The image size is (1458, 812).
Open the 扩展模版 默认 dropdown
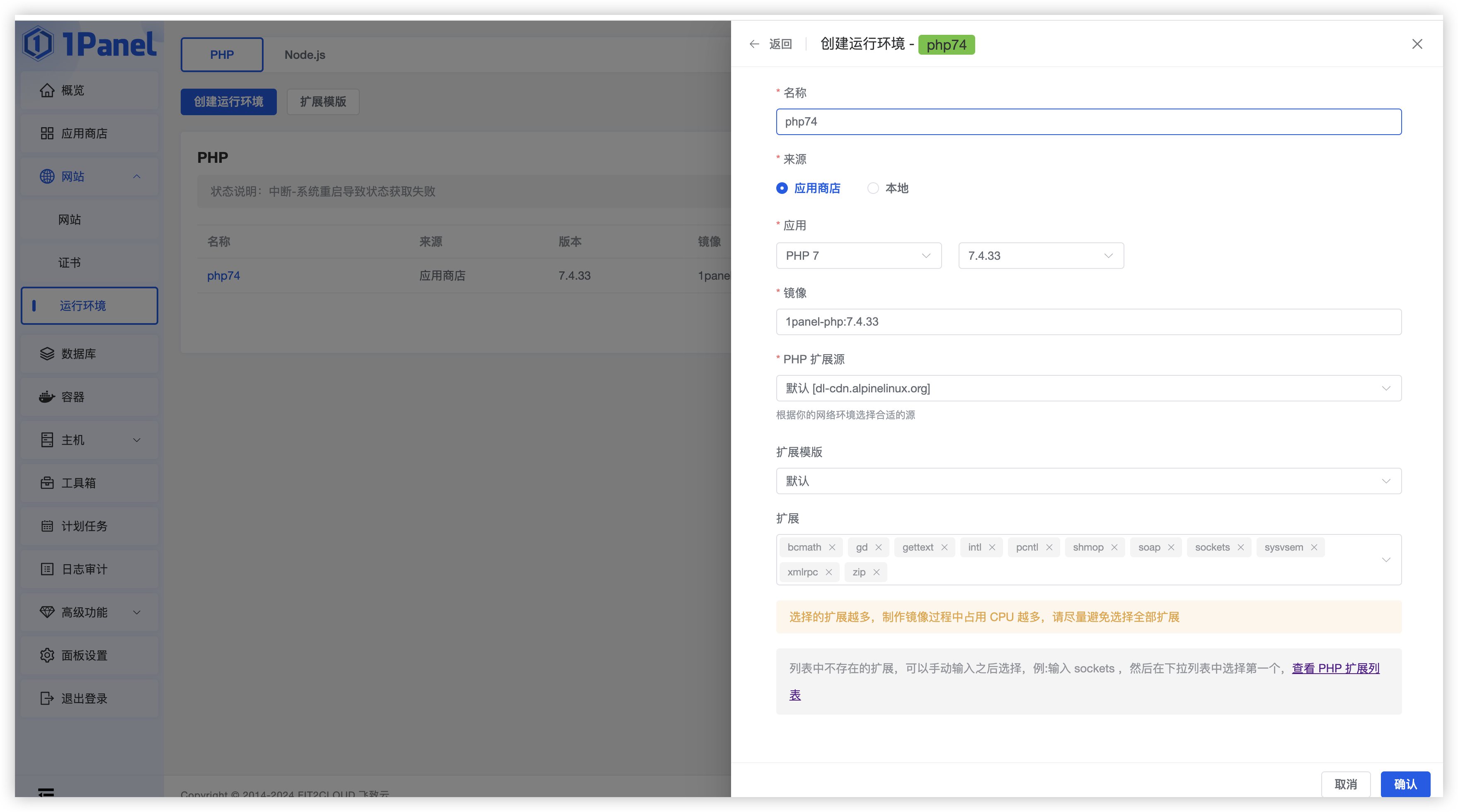pos(1088,481)
